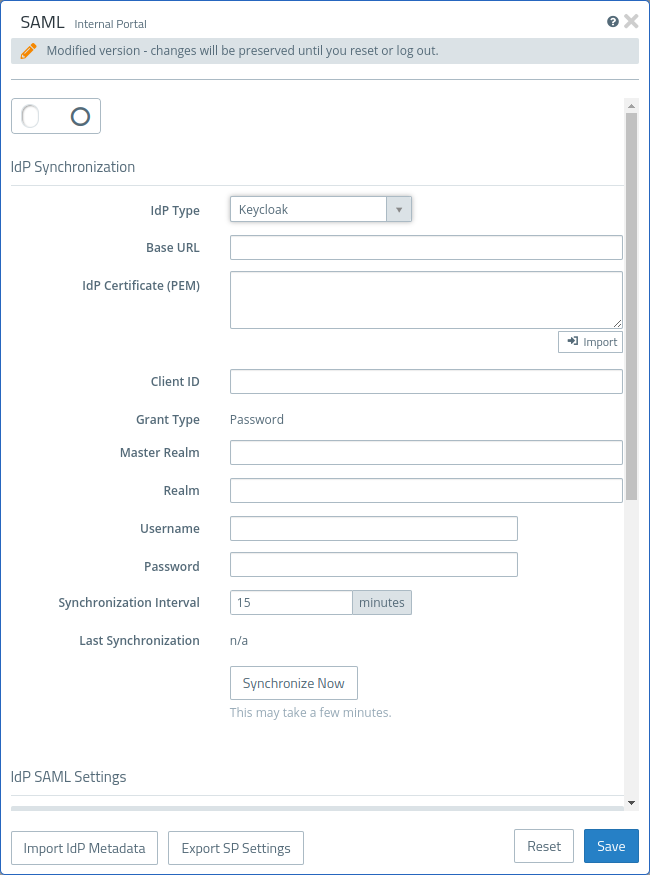Click the pencil modified-version icon

pyautogui.click(x=29, y=50)
